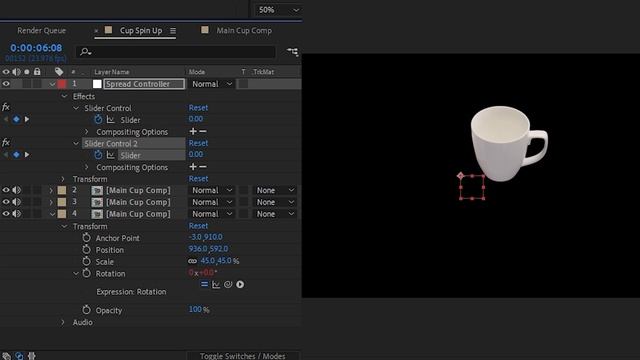Toggle keyframe diamond for Slider Control 2

[16, 155]
